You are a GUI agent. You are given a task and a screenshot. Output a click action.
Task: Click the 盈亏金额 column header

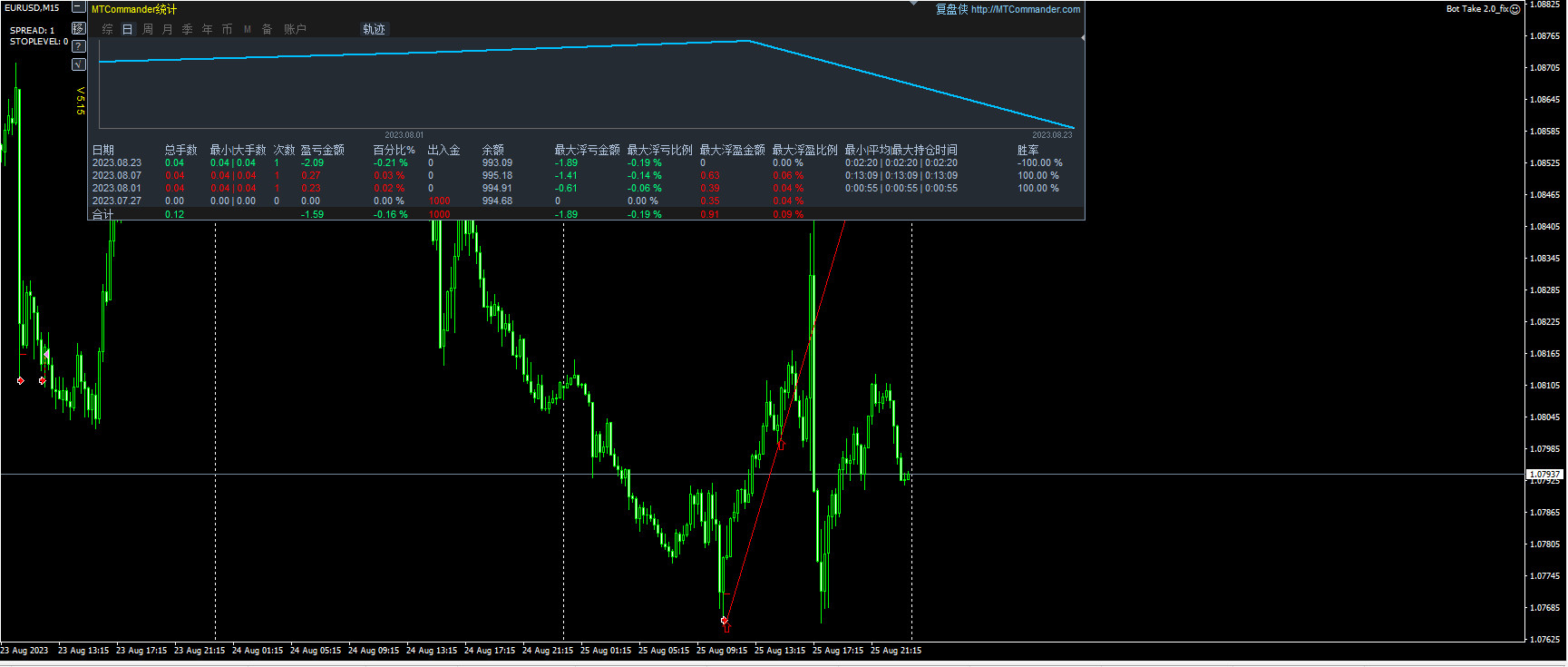[x=322, y=151]
